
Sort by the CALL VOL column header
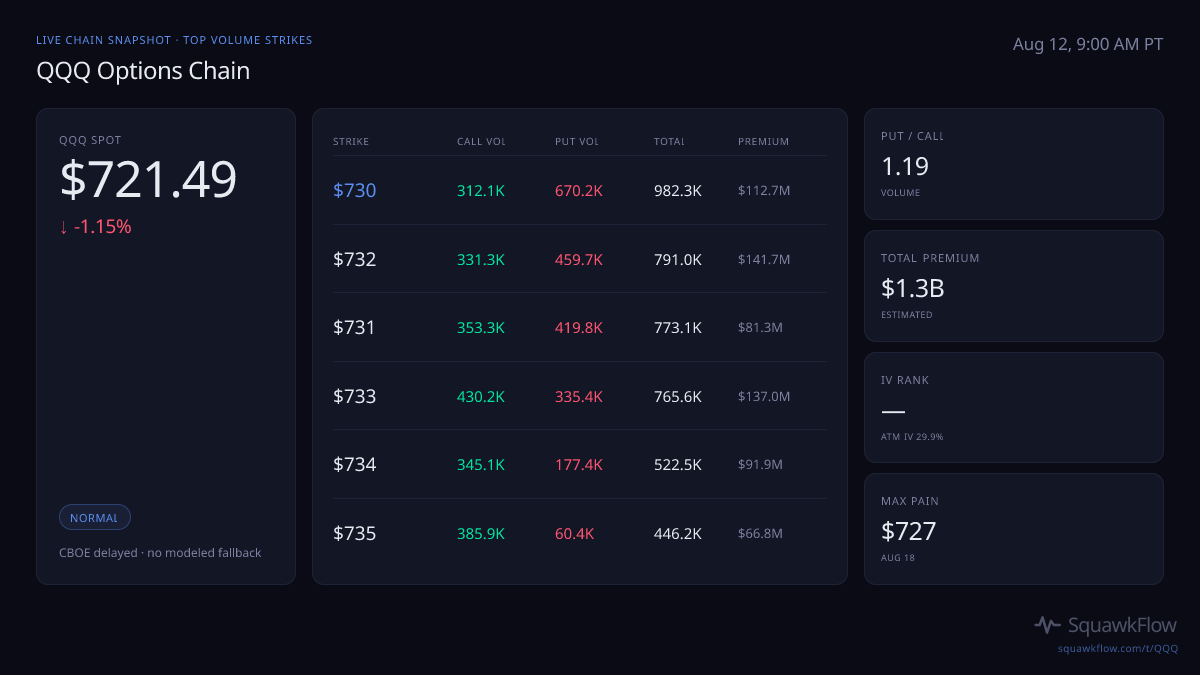[481, 141]
